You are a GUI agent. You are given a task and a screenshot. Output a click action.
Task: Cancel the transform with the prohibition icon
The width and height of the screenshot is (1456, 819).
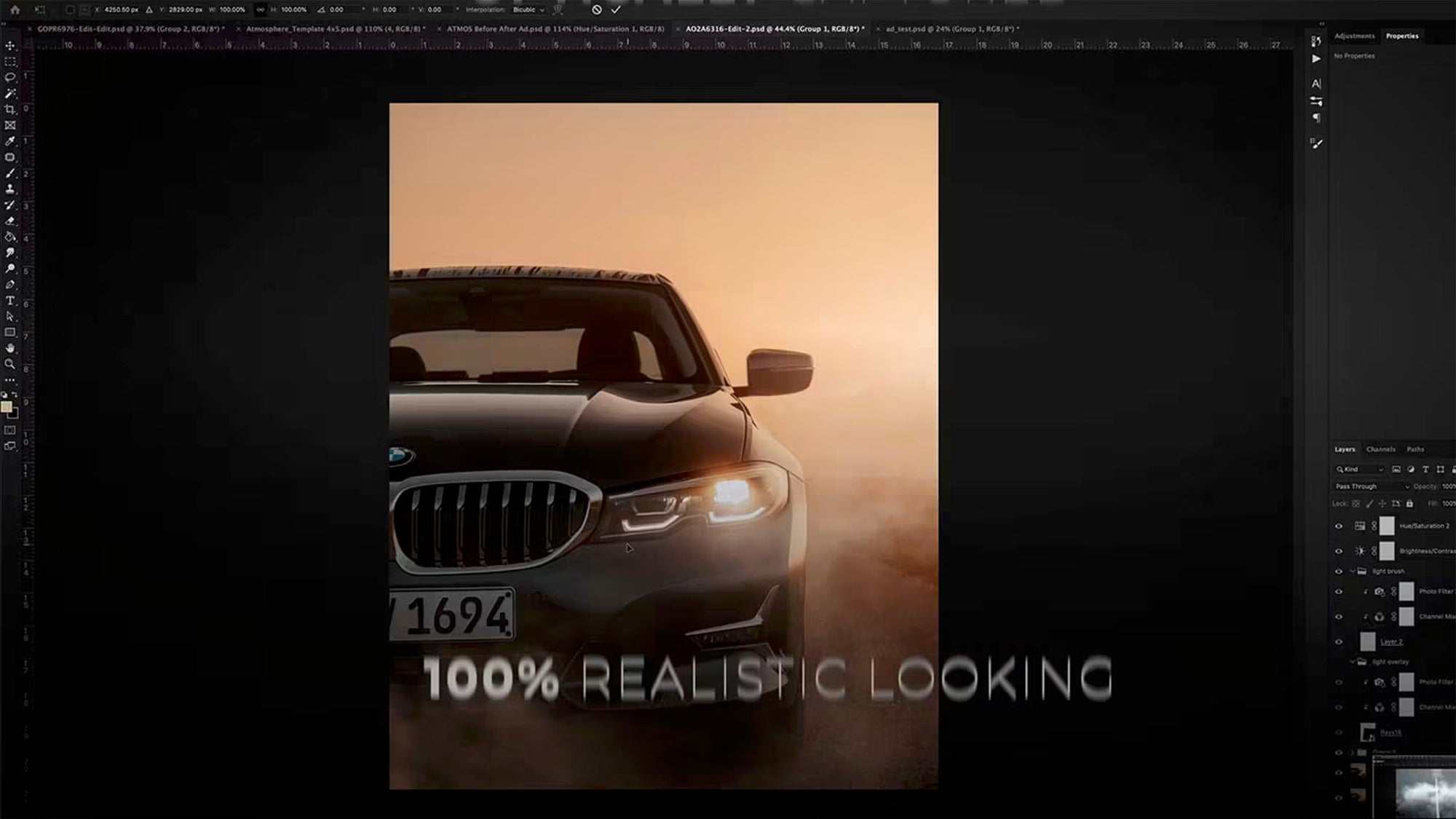coord(596,10)
